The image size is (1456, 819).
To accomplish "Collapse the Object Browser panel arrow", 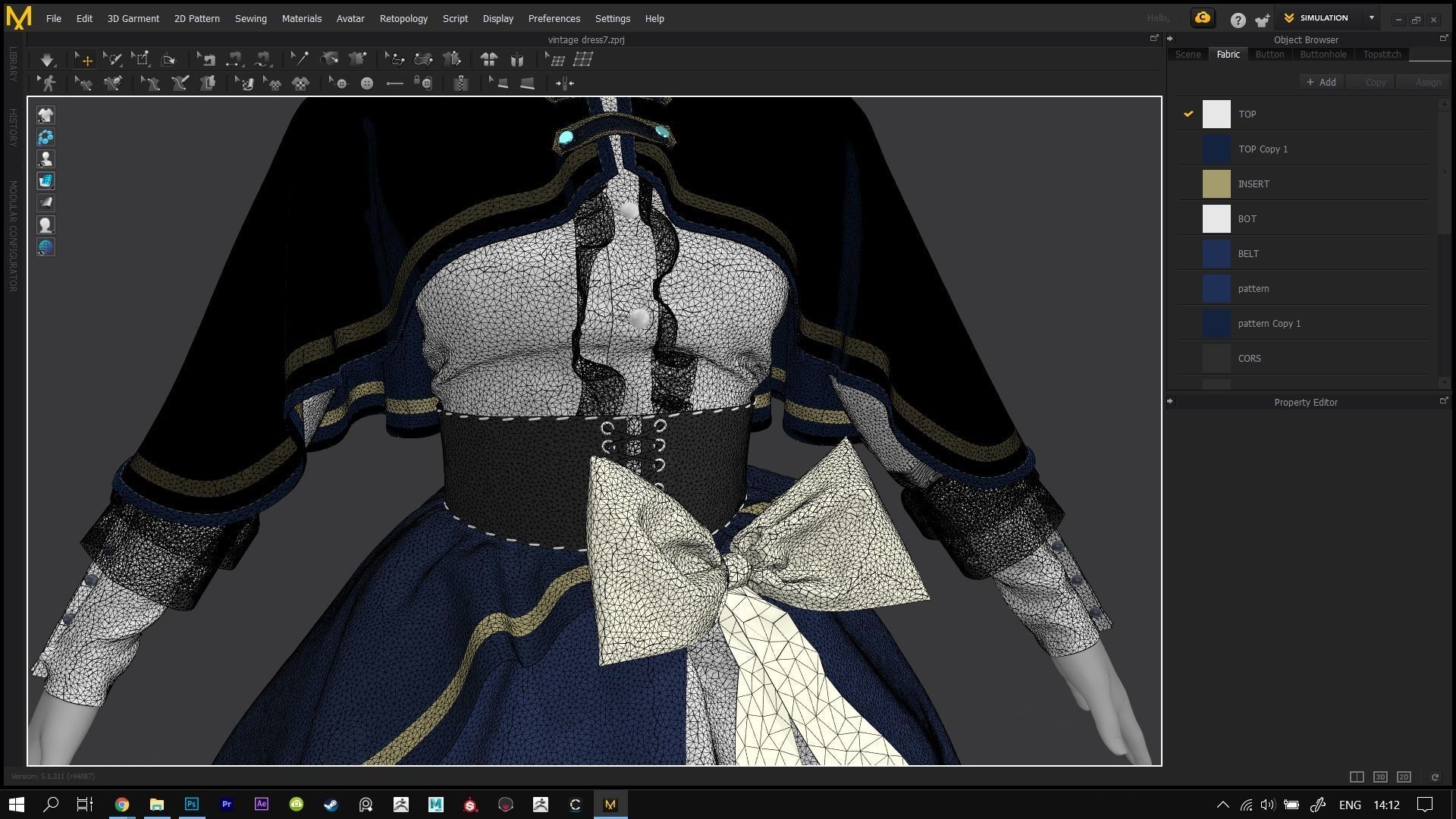I will (1170, 39).
